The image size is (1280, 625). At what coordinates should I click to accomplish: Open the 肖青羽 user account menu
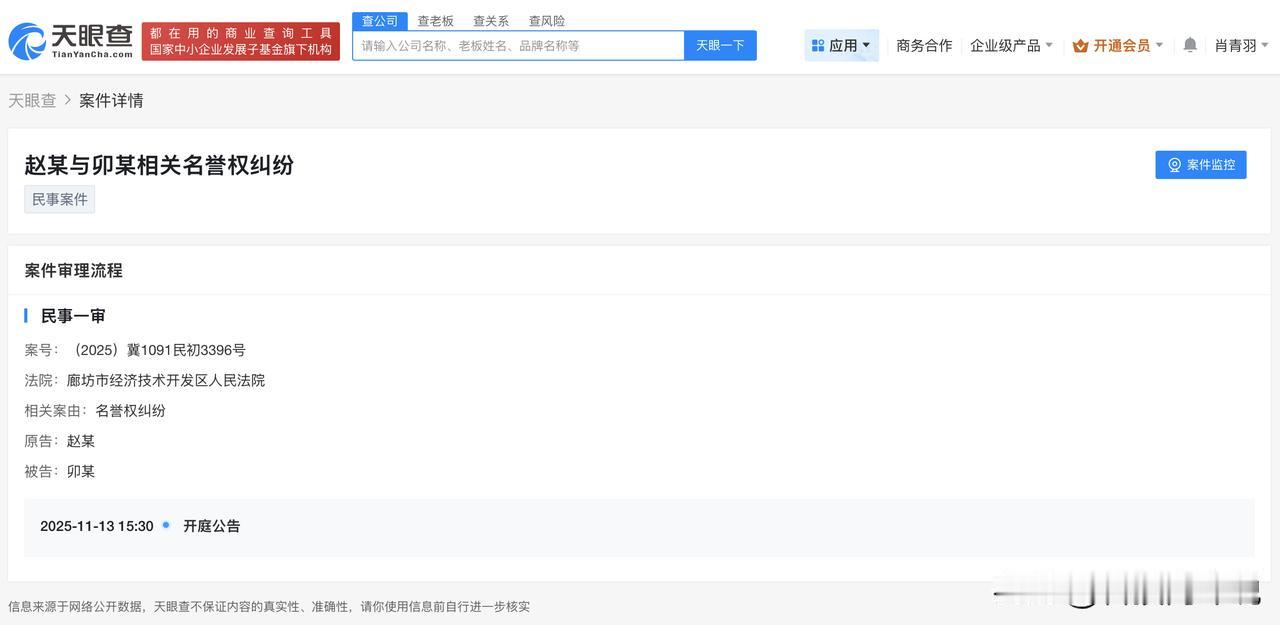(1242, 45)
